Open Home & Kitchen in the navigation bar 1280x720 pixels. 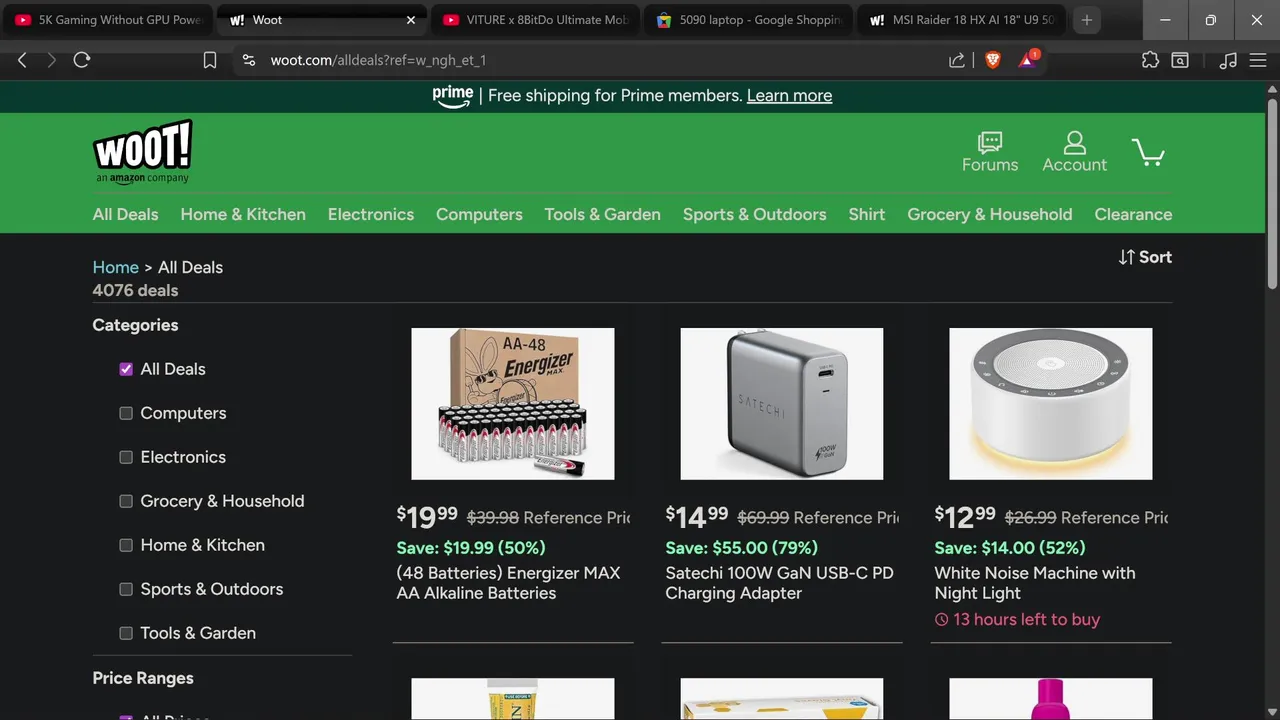click(x=243, y=214)
